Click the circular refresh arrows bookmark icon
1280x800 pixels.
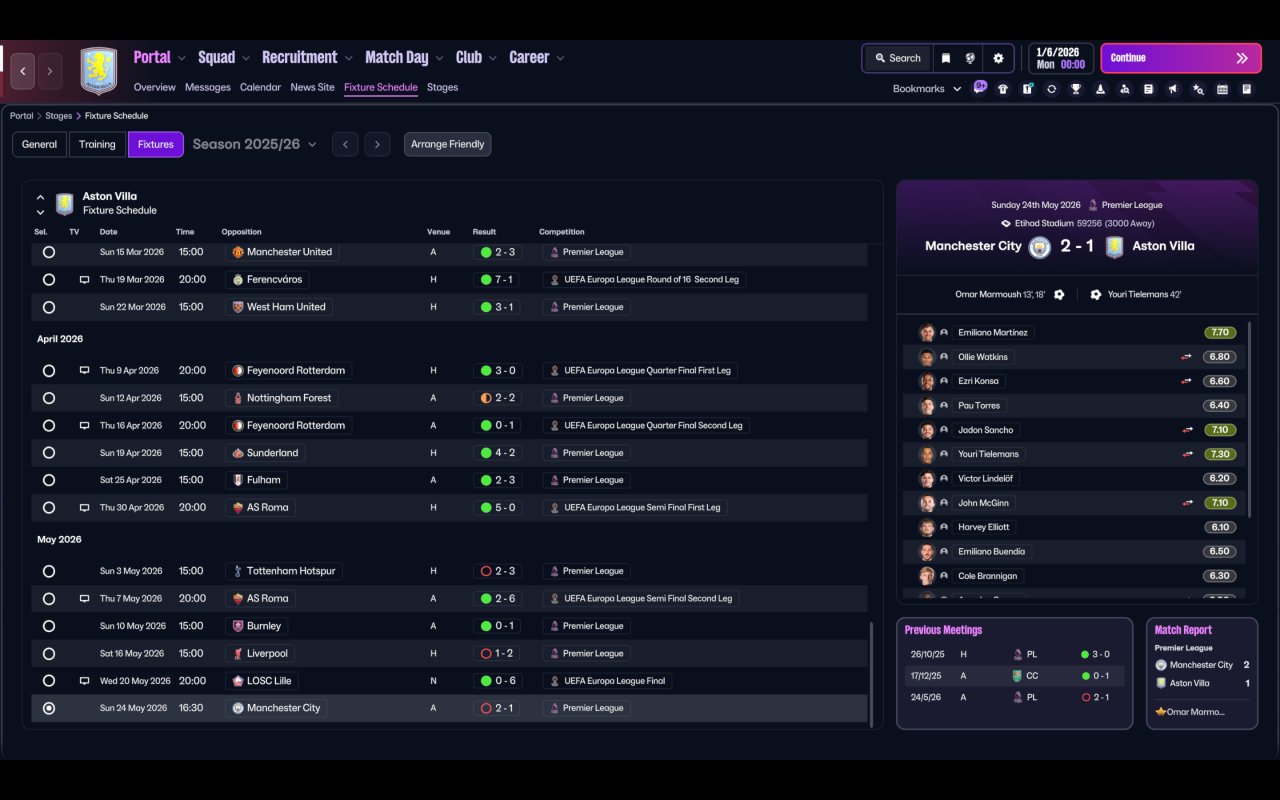click(x=1051, y=89)
